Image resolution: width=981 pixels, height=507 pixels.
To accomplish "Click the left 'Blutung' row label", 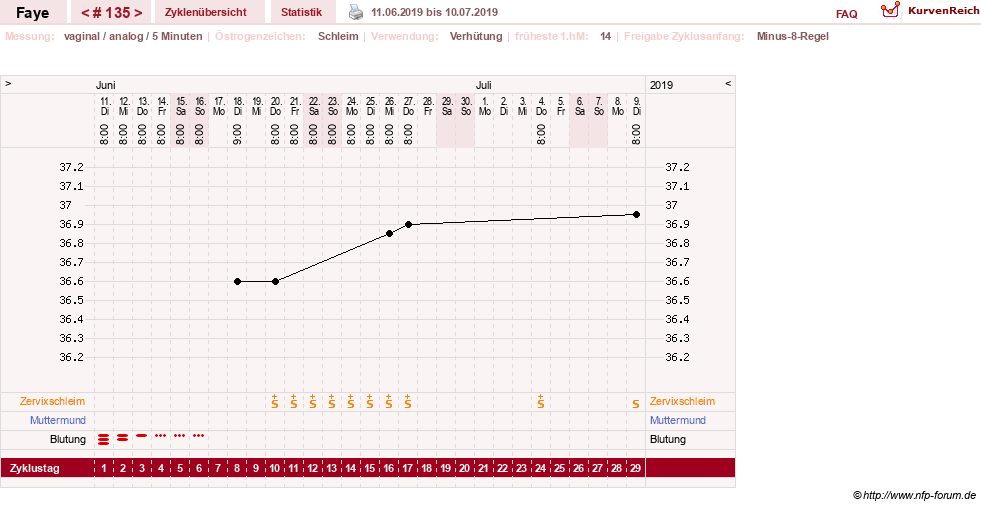I will pyautogui.click(x=68, y=439).
